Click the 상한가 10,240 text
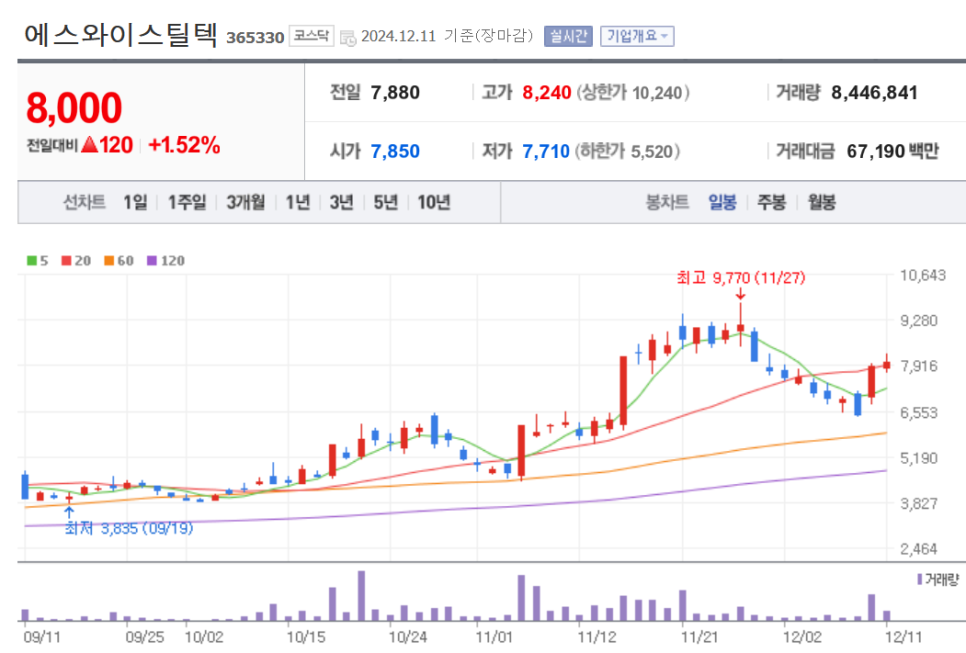This screenshot has height=653, width=966. point(633,92)
